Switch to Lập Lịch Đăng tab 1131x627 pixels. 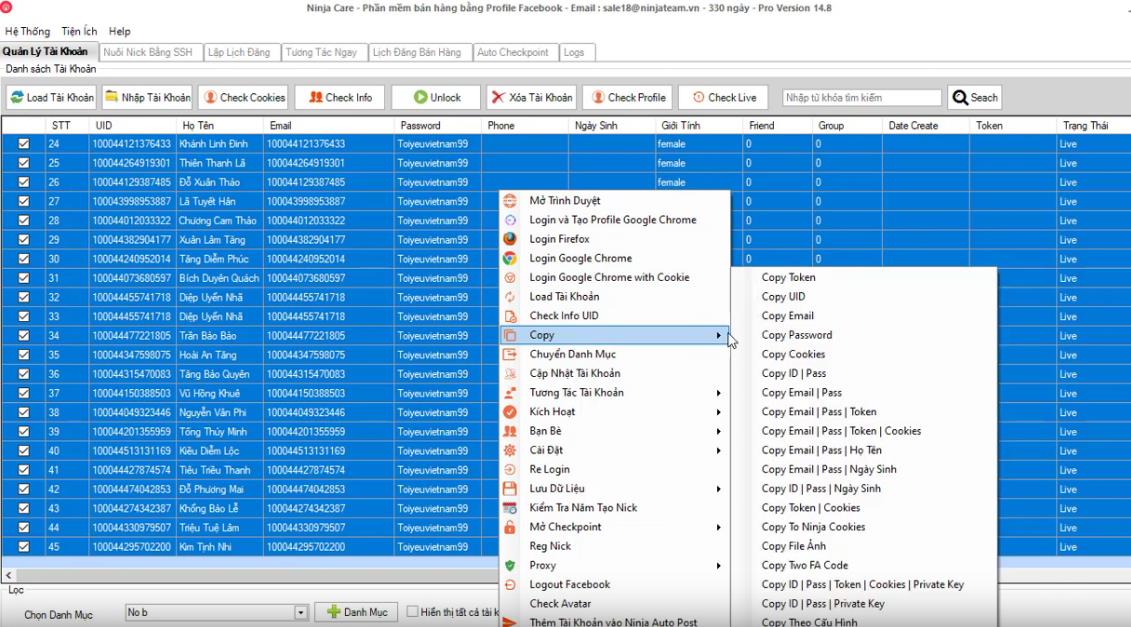pyautogui.click(x=239, y=53)
